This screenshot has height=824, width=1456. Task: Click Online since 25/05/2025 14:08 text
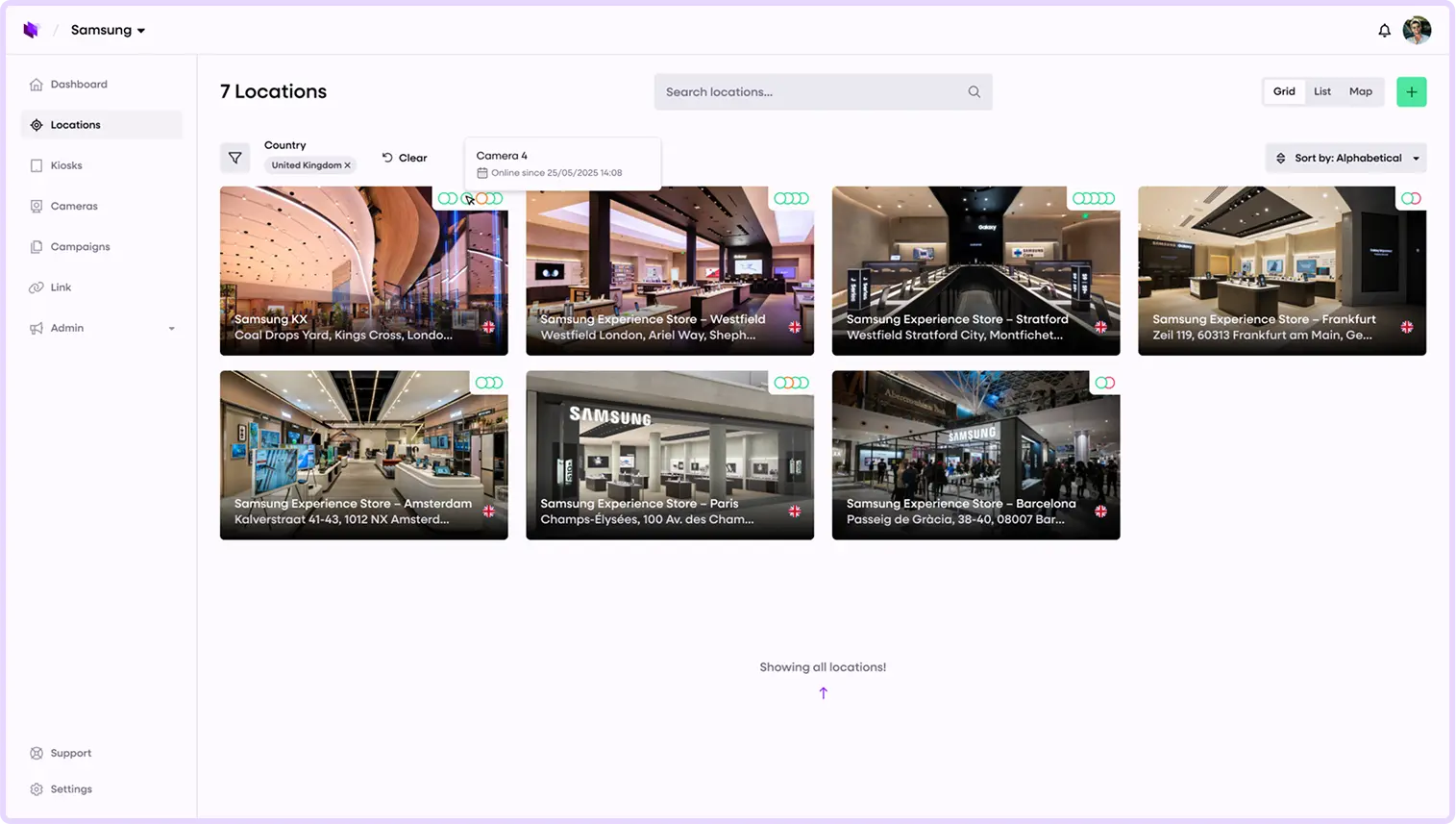point(556,173)
